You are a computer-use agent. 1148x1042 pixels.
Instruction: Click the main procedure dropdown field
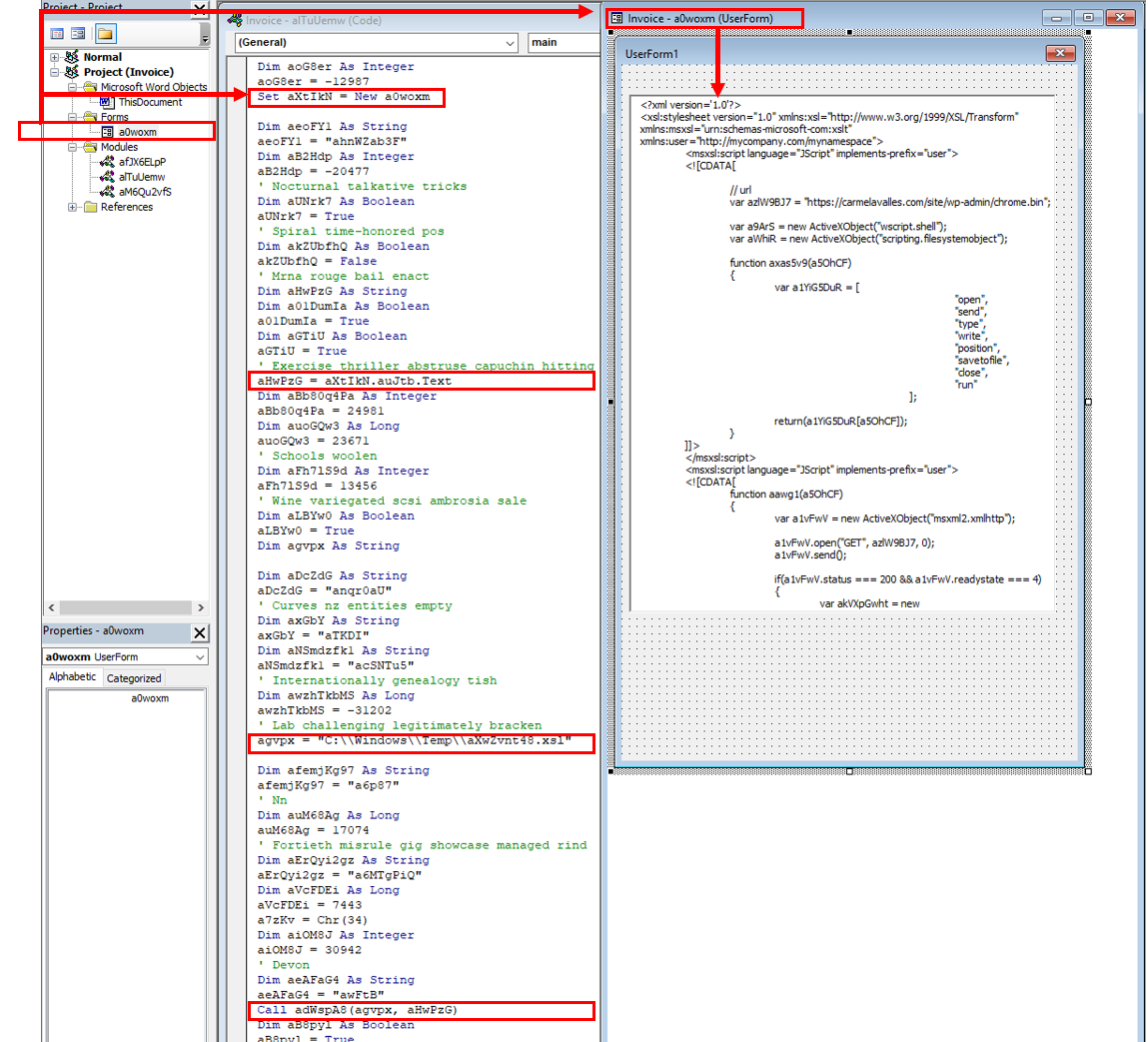pyautogui.click(x=564, y=43)
